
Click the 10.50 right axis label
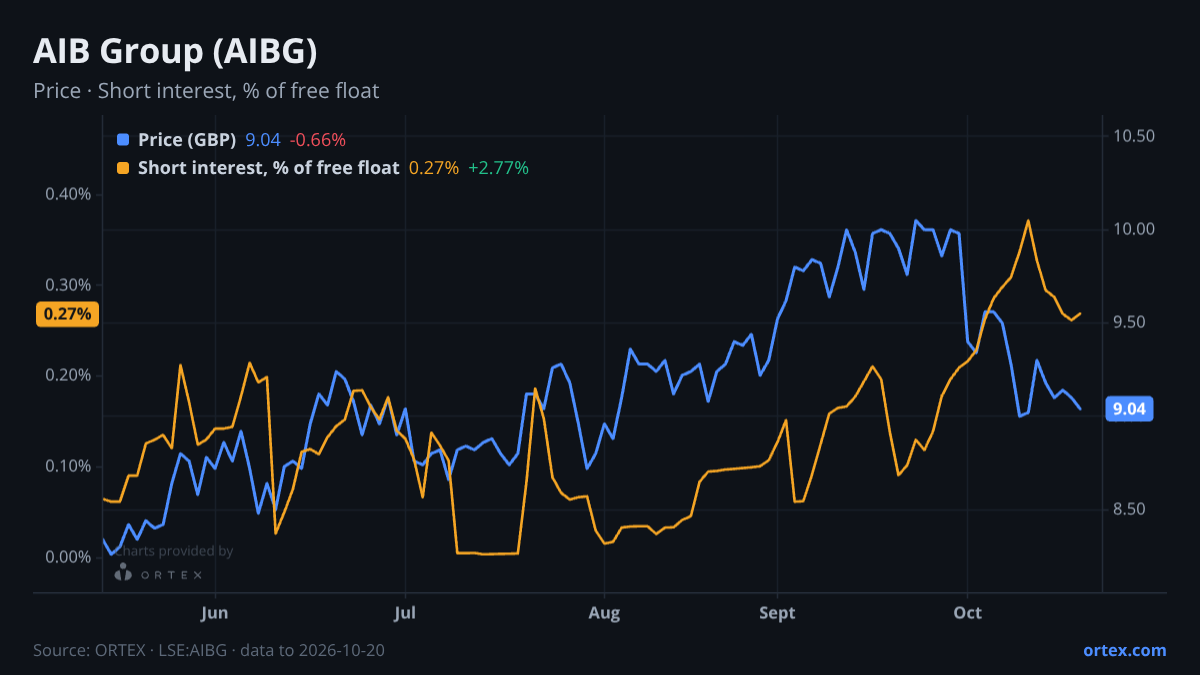(x=1134, y=136)
